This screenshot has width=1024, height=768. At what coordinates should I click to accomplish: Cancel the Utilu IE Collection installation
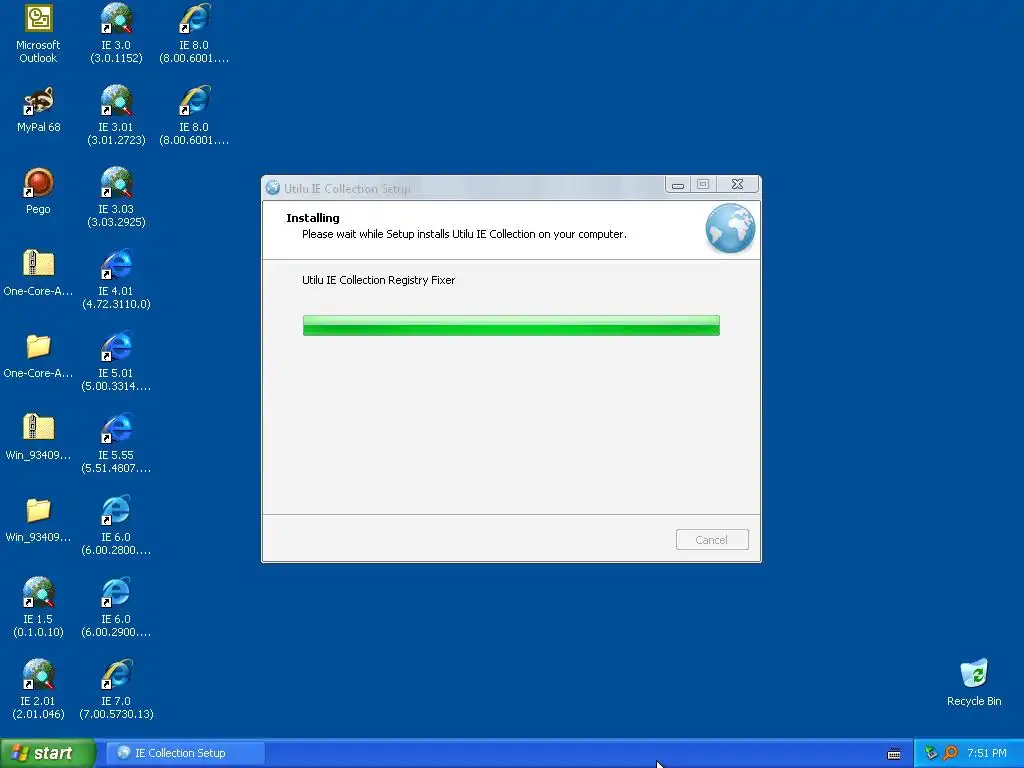[712, 539]
